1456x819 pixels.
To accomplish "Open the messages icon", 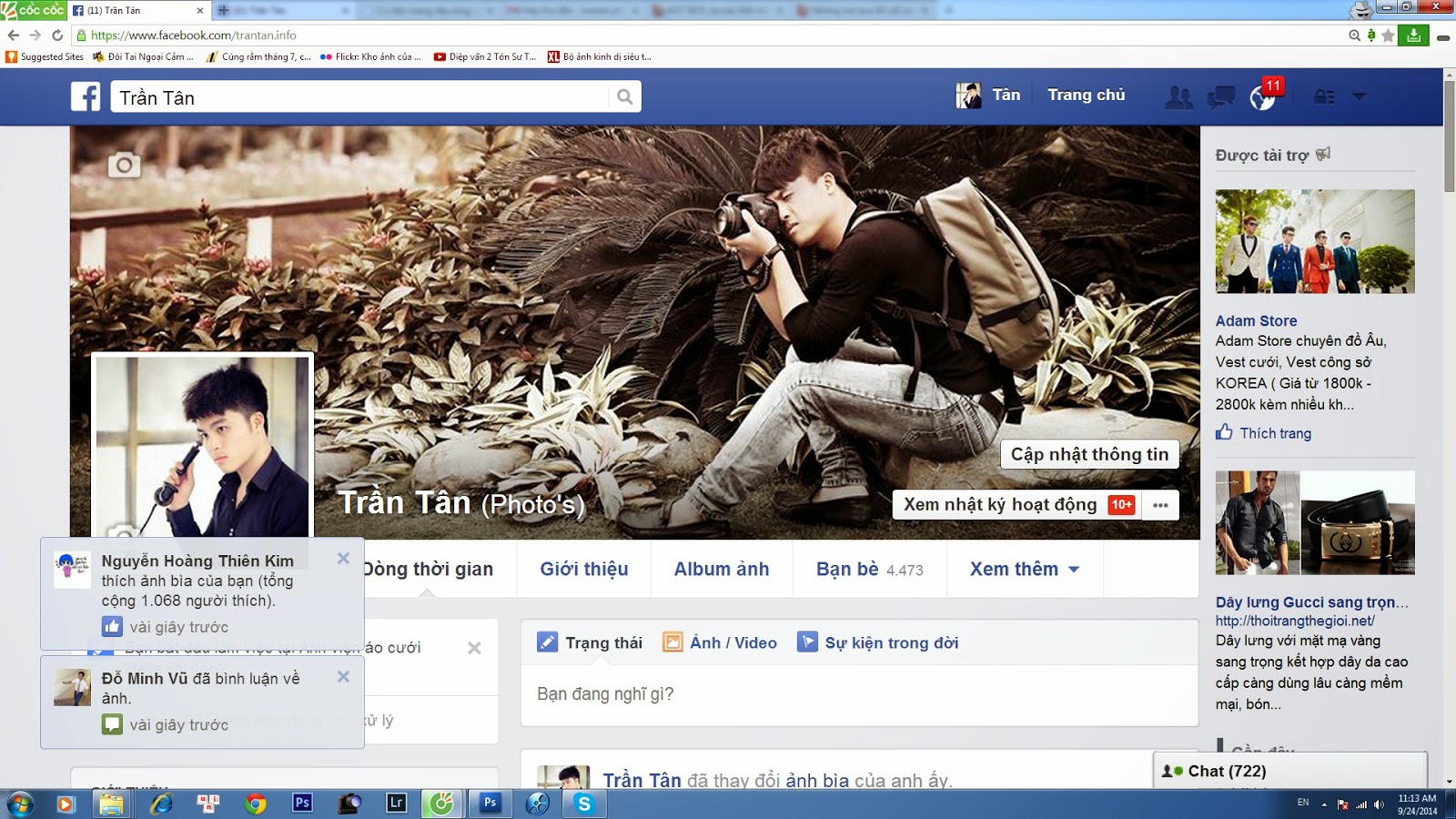I will click(x=1221, y=96).
